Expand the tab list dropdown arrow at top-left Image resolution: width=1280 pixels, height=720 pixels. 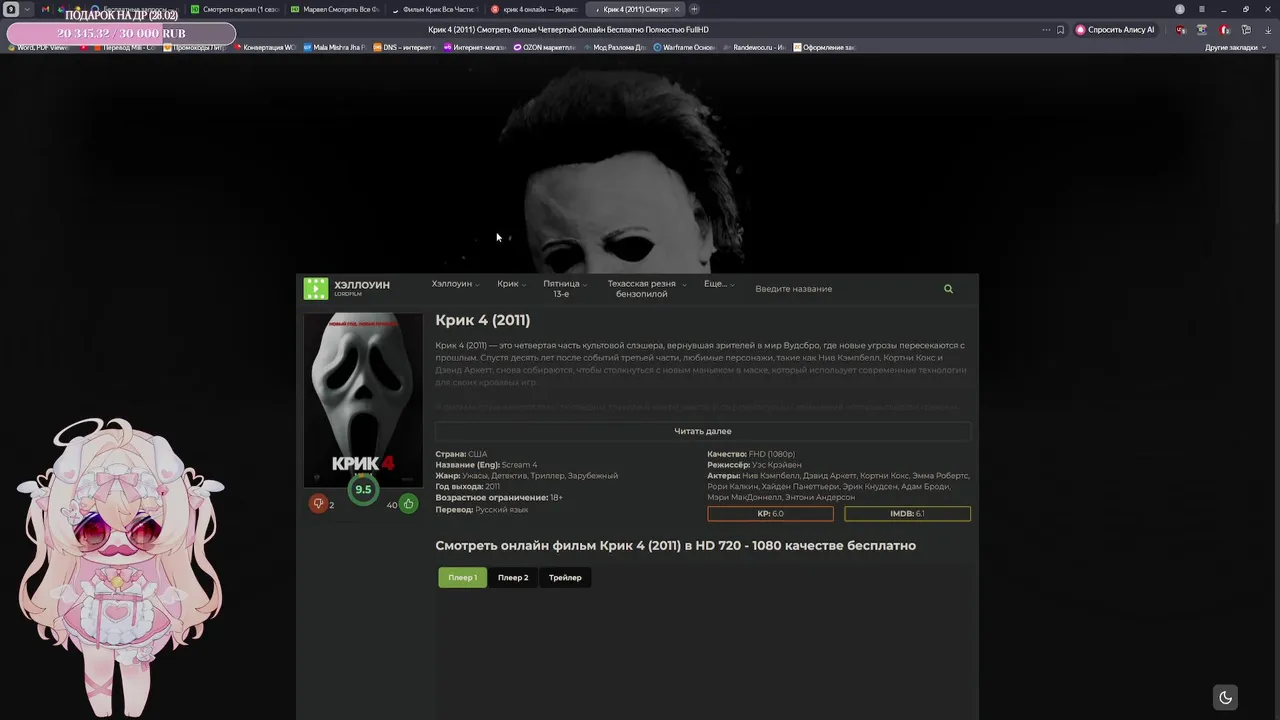tap(27, 9)
